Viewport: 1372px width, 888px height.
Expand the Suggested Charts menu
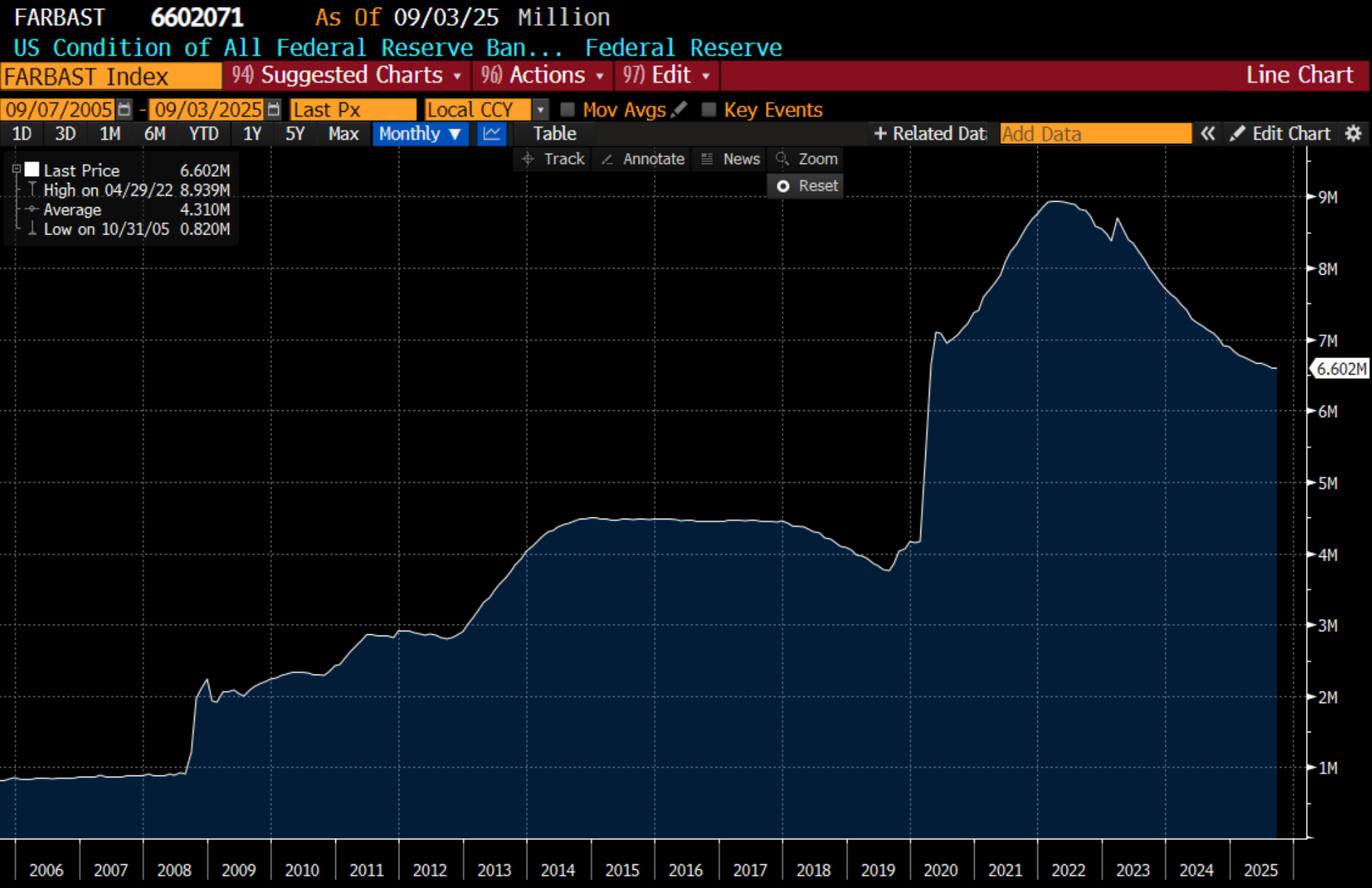click(x=347, y=75)
